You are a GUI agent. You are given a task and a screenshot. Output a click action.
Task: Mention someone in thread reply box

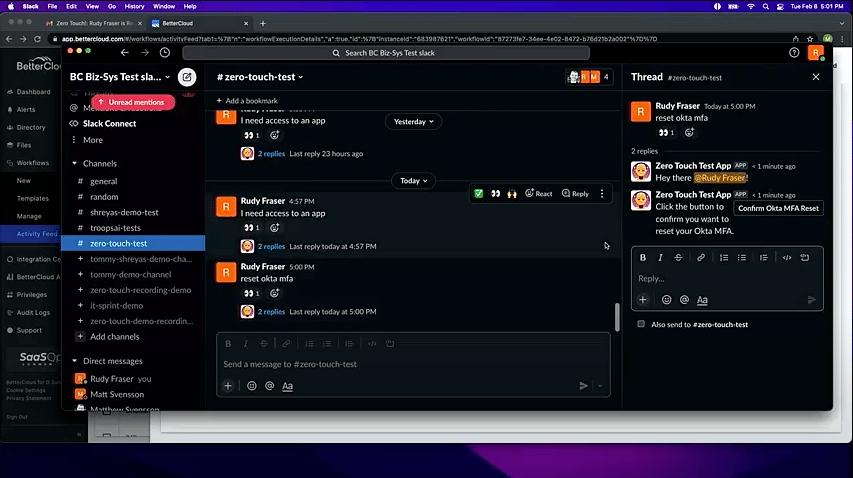tap(684, 300)
